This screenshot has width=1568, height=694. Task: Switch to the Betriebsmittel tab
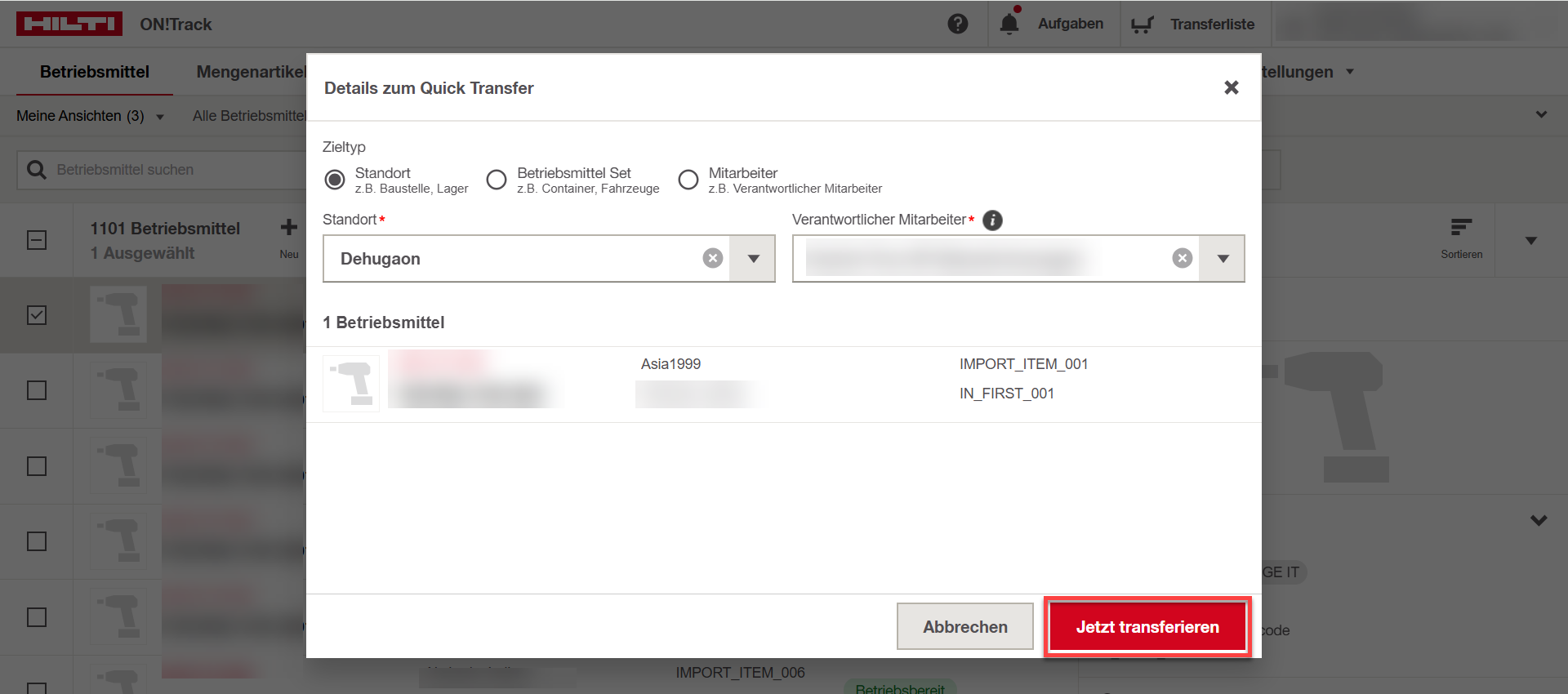(95, 72)
